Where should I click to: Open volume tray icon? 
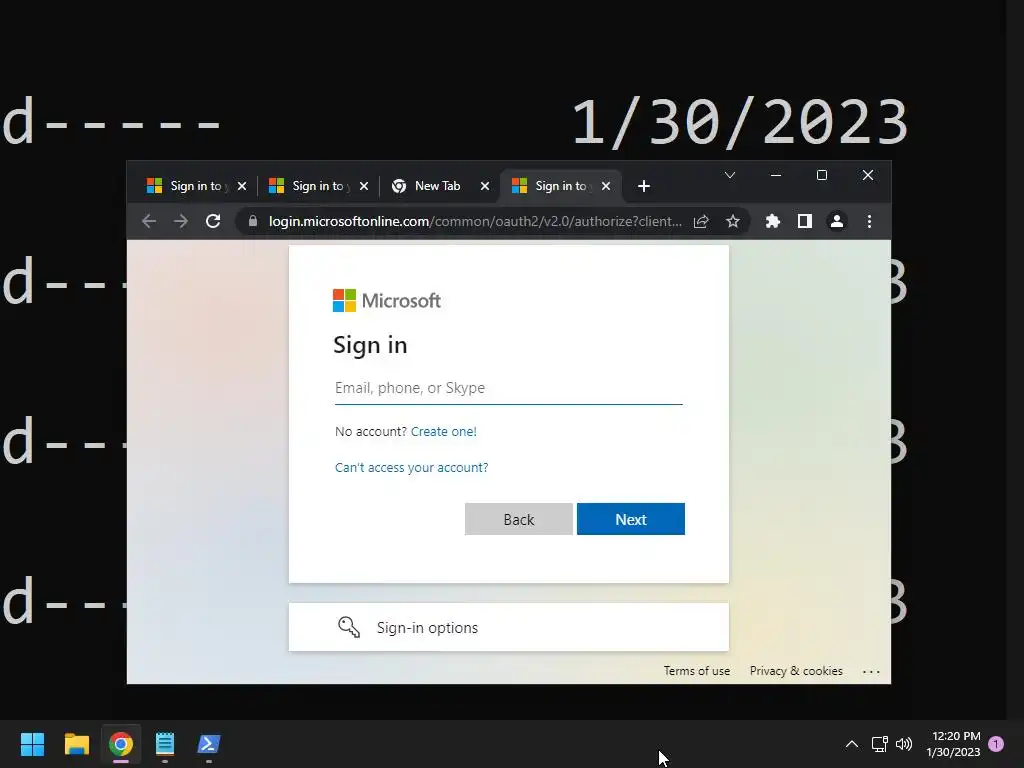[x=904, y=744]
